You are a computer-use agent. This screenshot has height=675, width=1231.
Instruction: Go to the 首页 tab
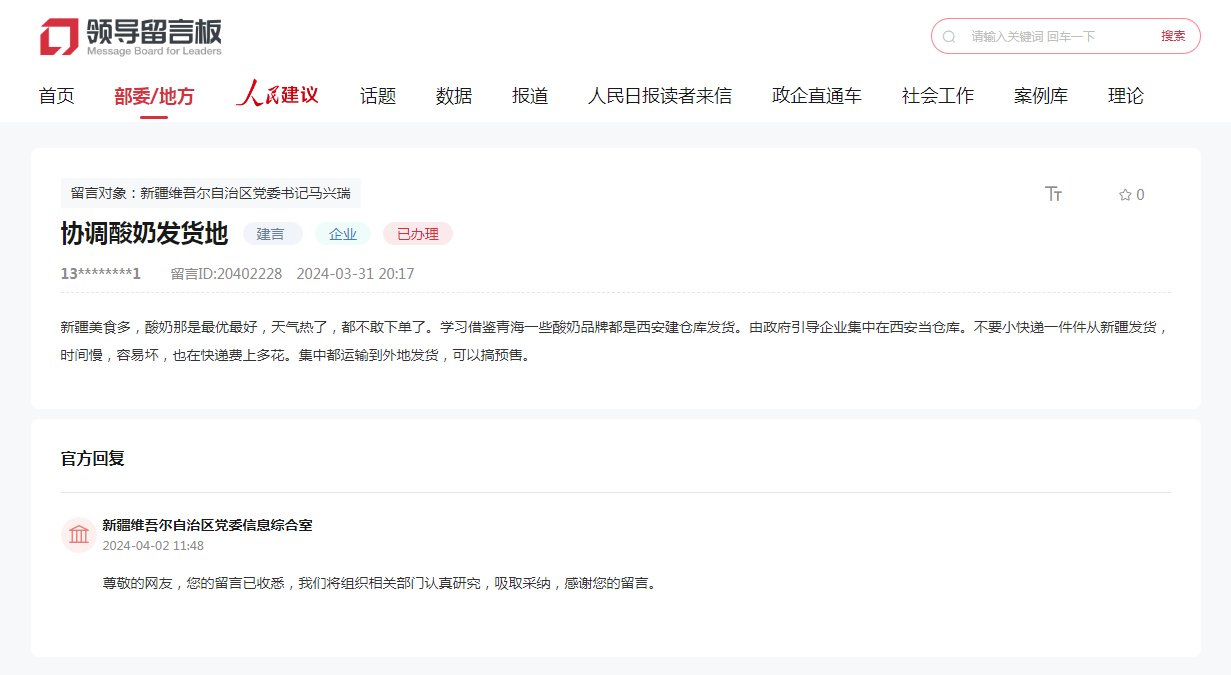[x=56, y=96]
